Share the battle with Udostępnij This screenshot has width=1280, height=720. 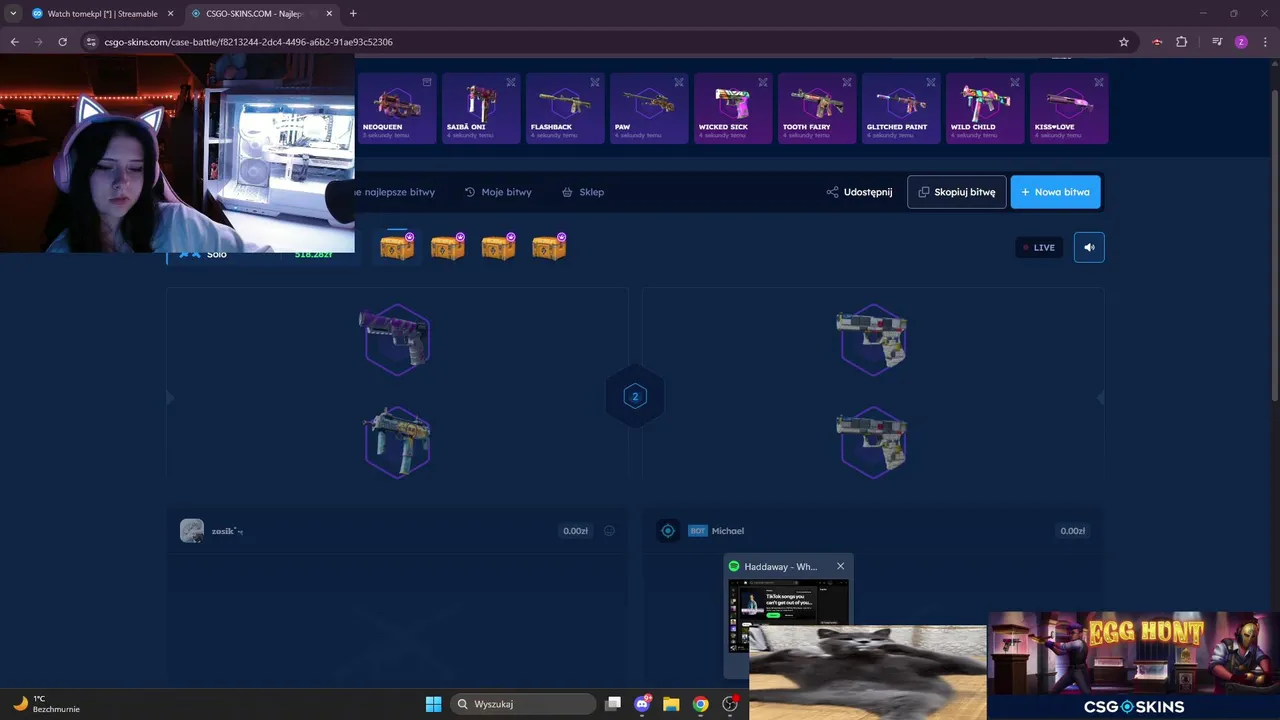[x=859, y=192]
